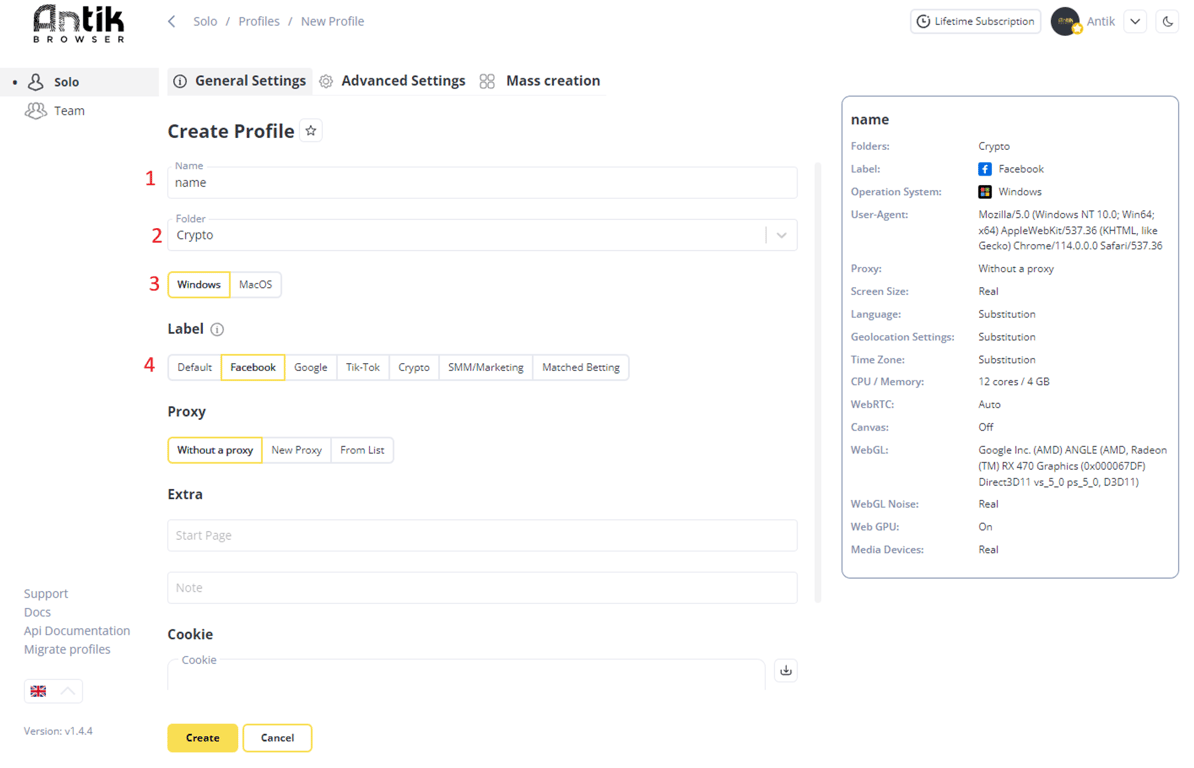Open the Api Documentation link
The height and width of the screenshot is (768, 1194).
click(77, 631)
